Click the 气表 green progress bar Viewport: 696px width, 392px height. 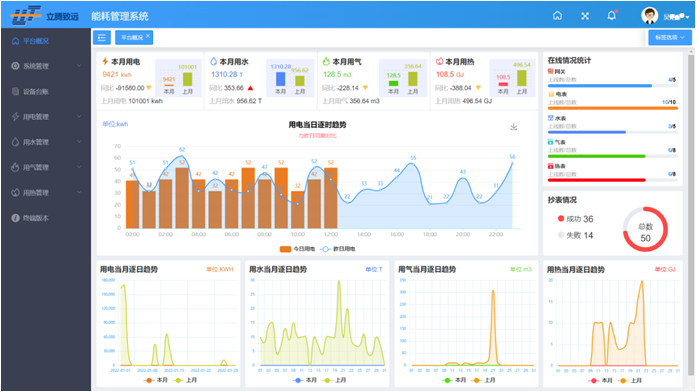612,156
